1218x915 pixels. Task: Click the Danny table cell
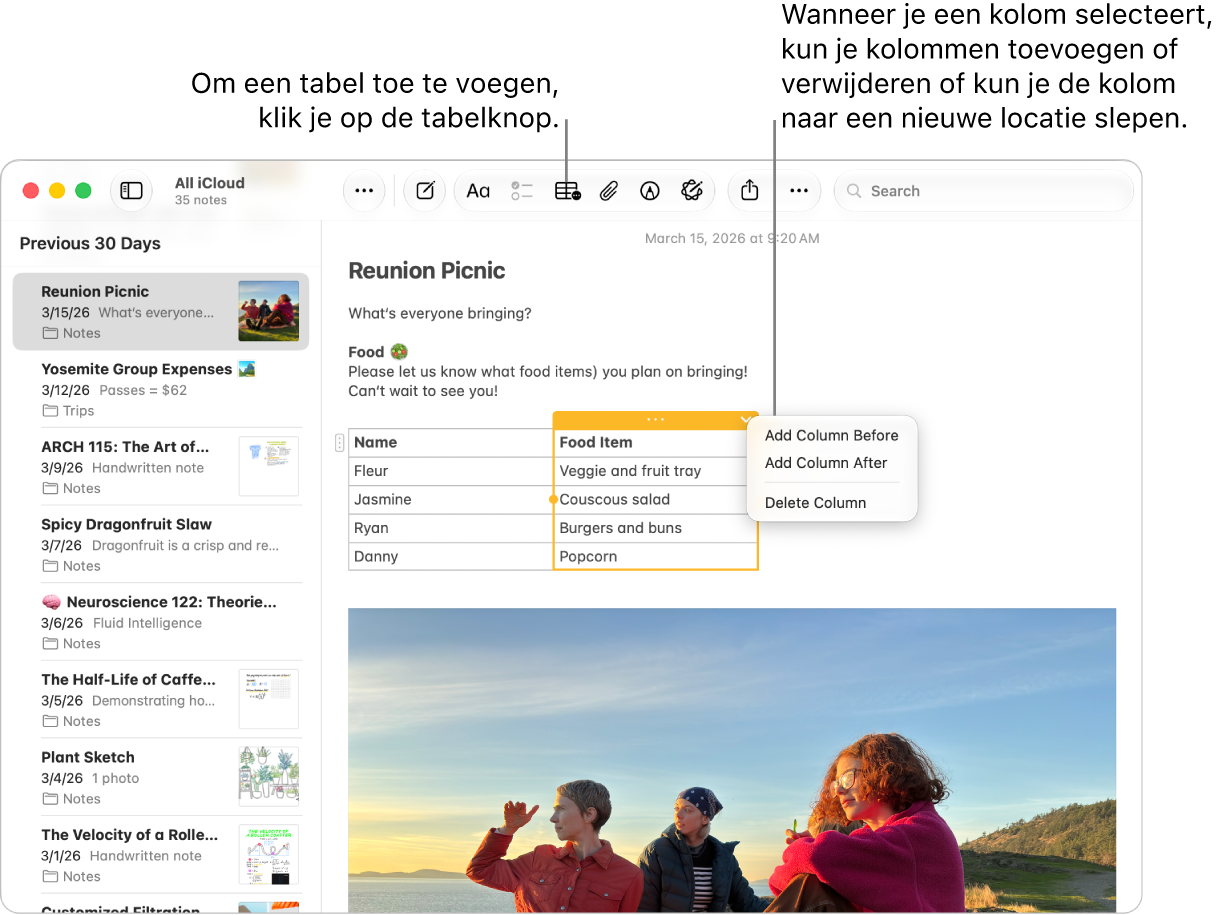click(451, 557)
